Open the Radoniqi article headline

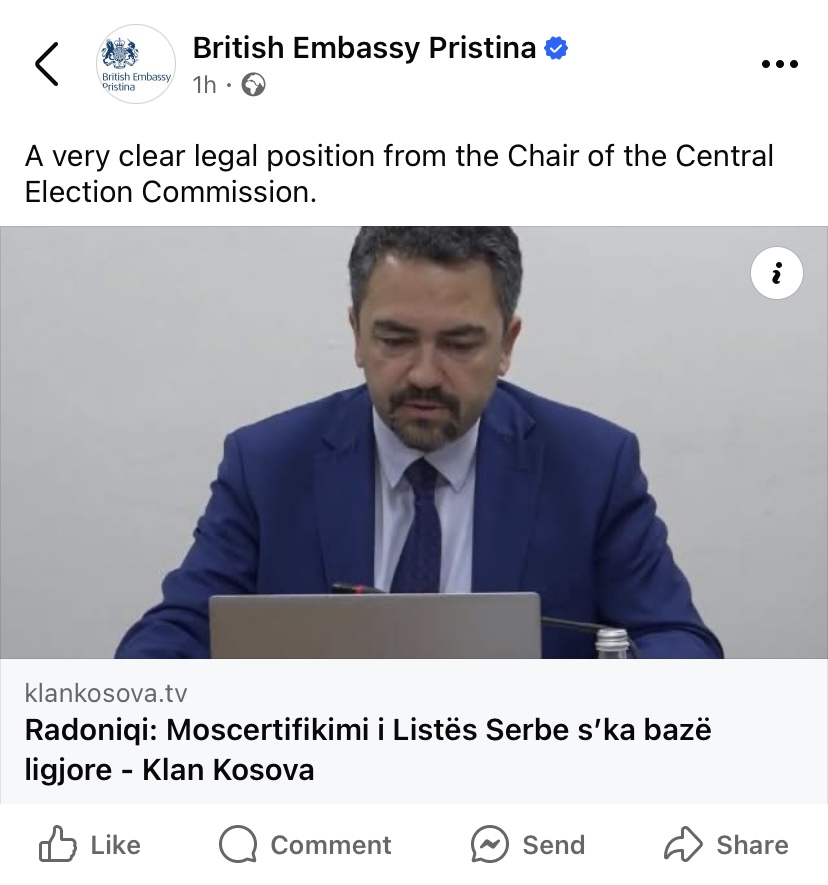click(x=368, y=749)
